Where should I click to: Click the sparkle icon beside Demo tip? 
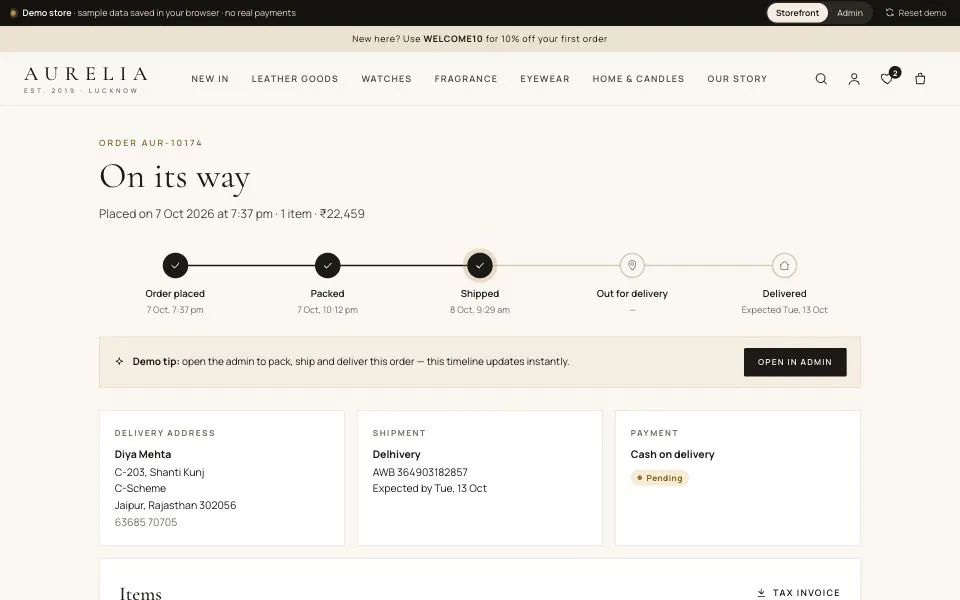(119, 361)
